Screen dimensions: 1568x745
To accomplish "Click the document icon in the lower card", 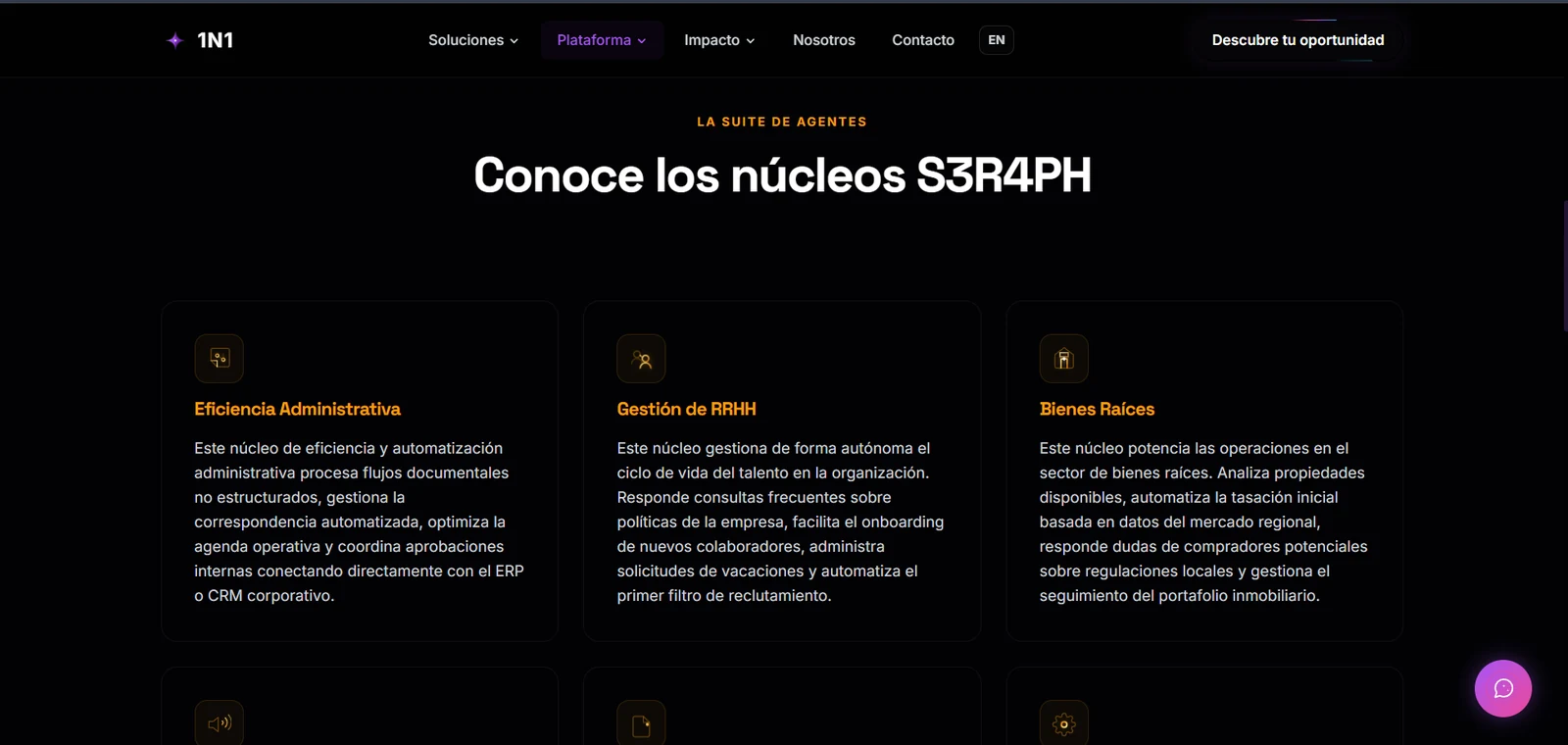I will coord(642,724).
